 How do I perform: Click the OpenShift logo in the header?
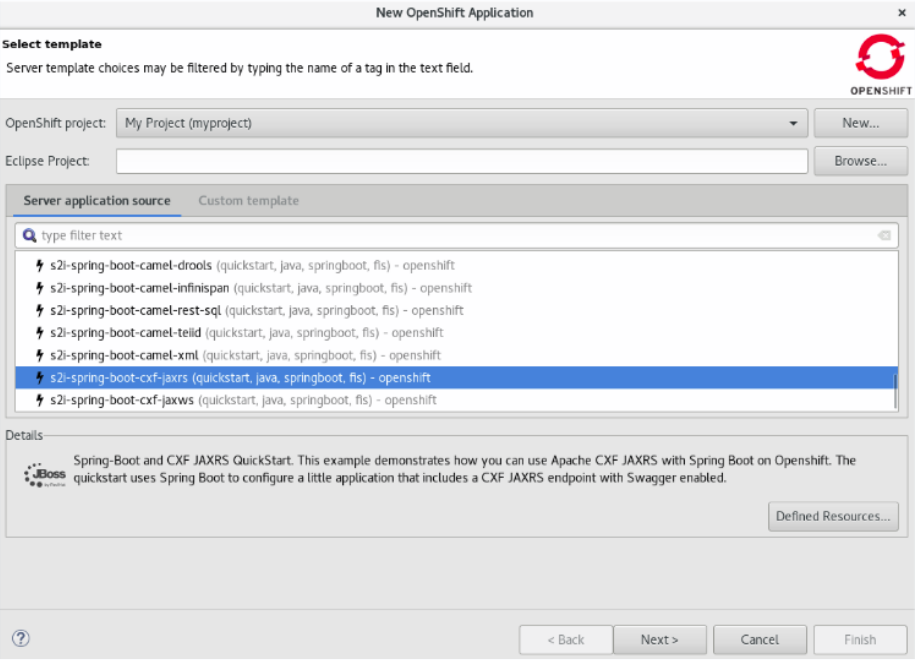click(x=881, y=64)
